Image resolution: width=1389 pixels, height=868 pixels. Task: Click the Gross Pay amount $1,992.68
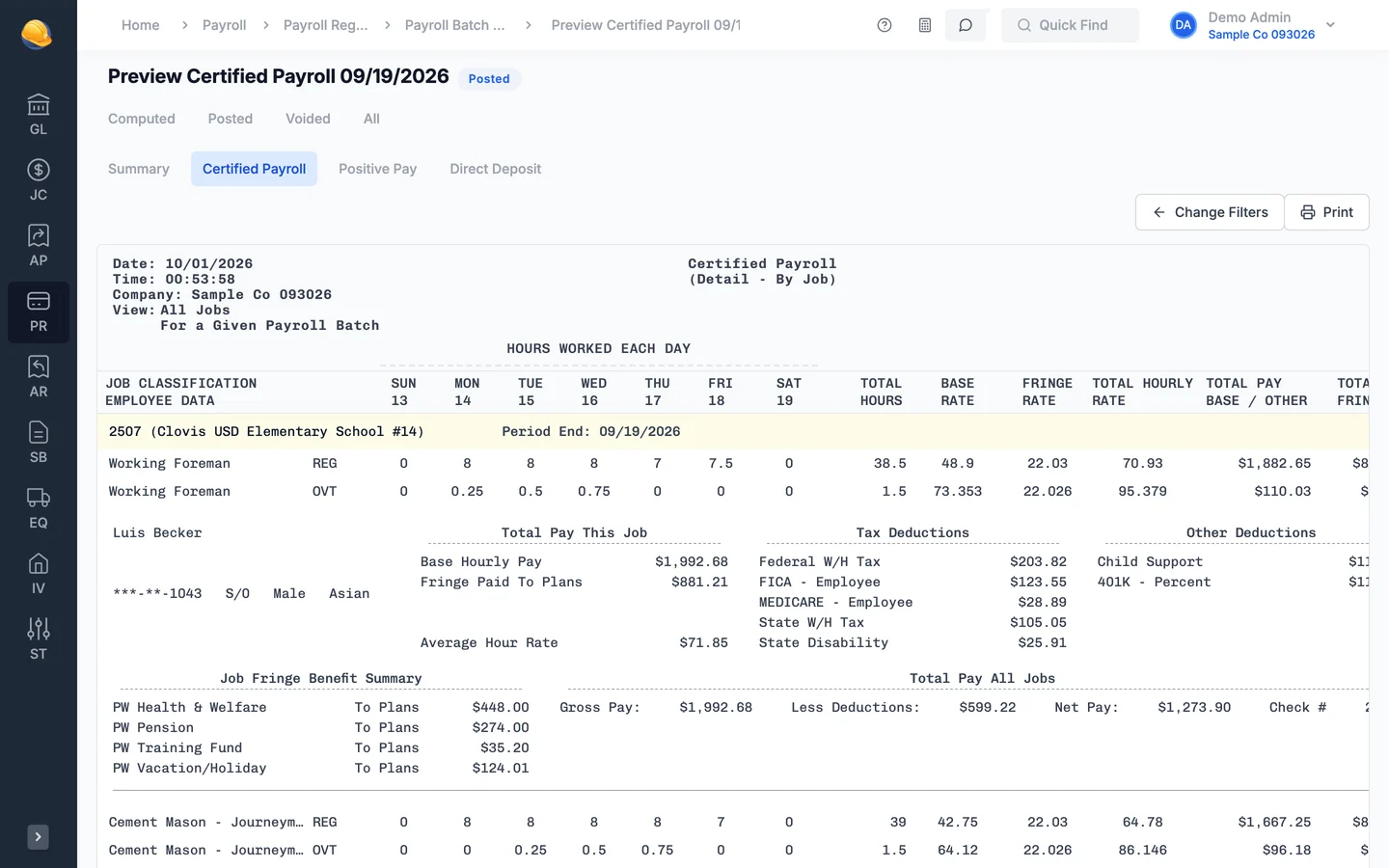point(716,707)
